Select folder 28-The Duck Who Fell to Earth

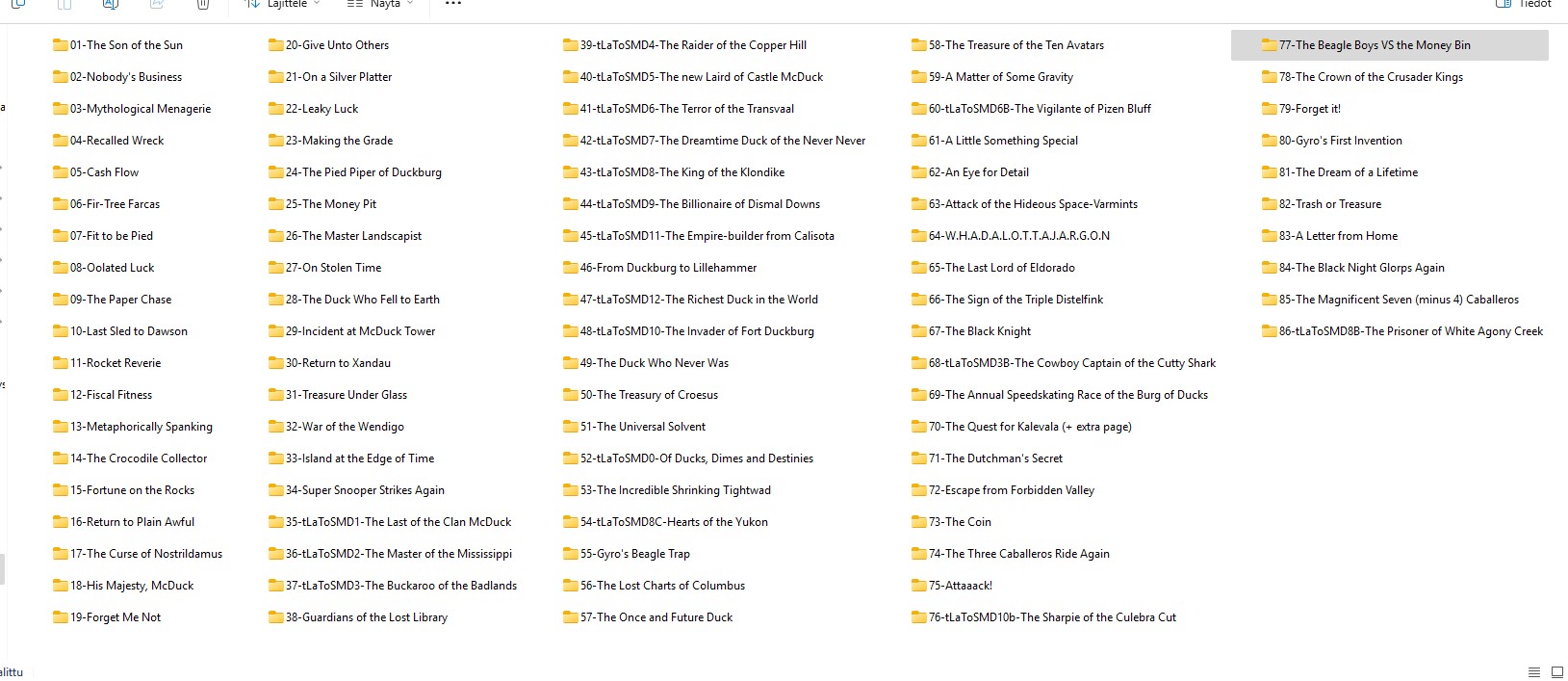[354, 300]
